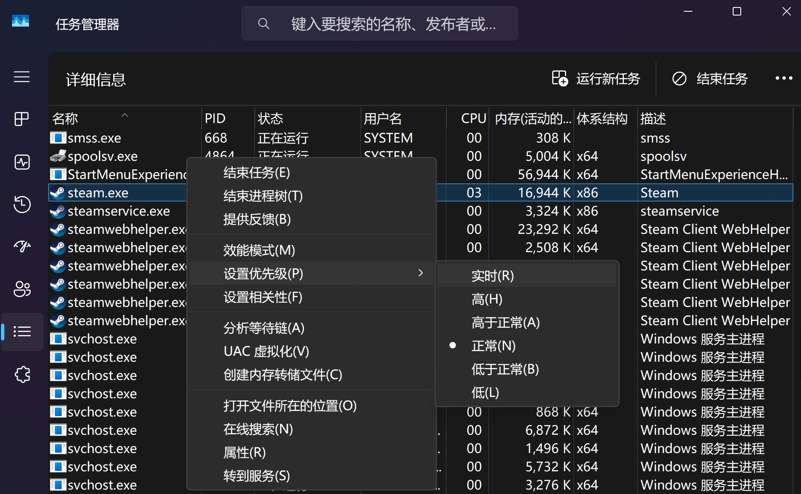Set priority to 实时(R)
This screenshot has width=801, height=494.
[492, 276]
